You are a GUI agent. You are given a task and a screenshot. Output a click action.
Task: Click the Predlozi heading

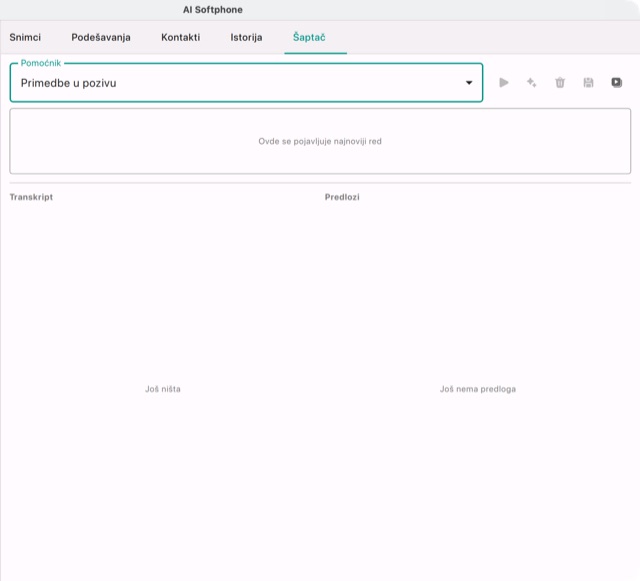click(342, 197)
